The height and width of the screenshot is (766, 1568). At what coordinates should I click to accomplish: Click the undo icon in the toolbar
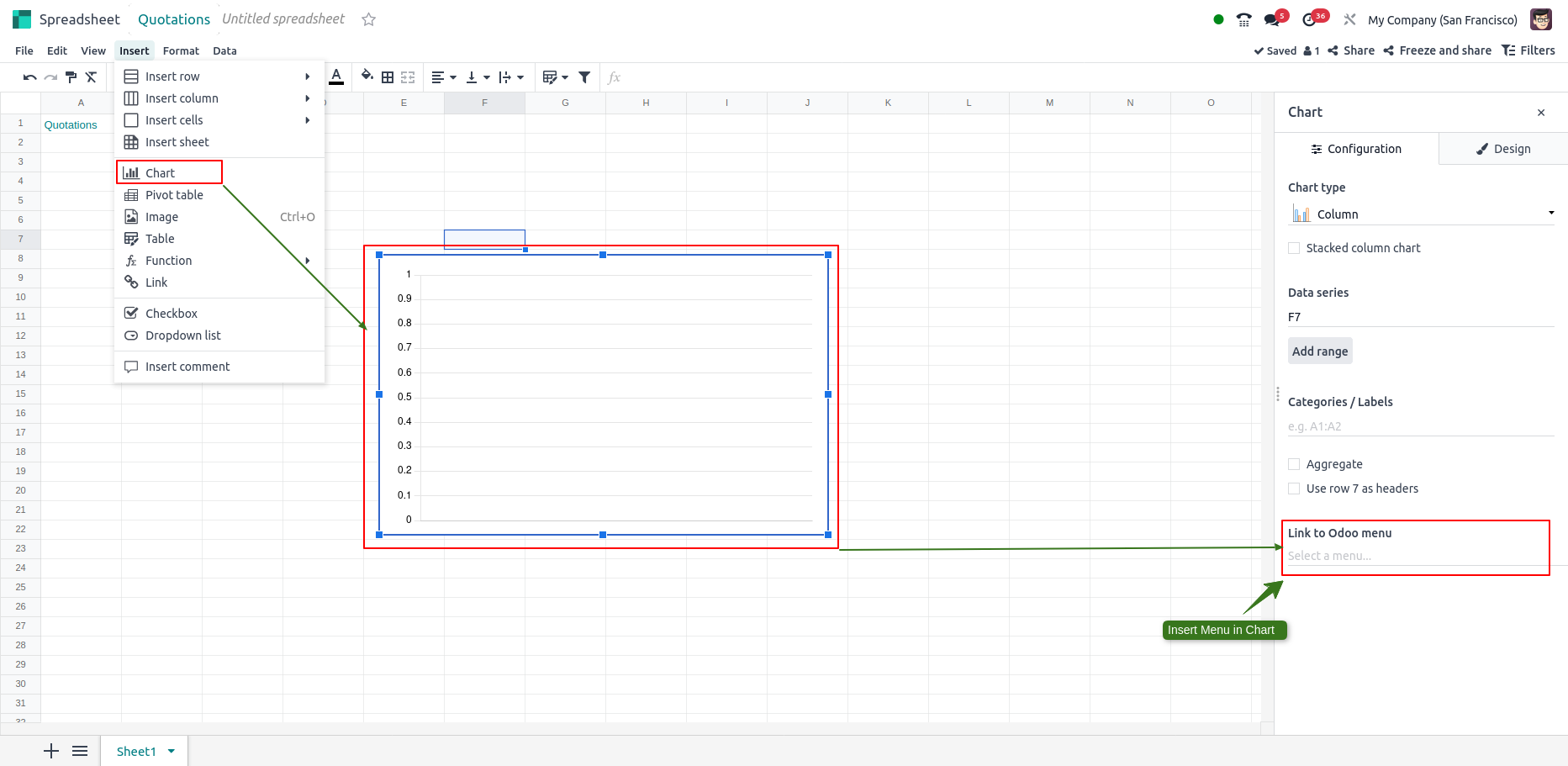tap(29, 77)
